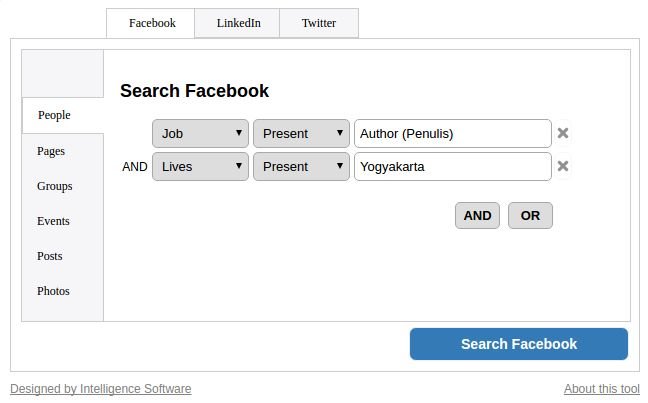
Task: Open the Present dropdown beside Job
Action: pos(301,134)
